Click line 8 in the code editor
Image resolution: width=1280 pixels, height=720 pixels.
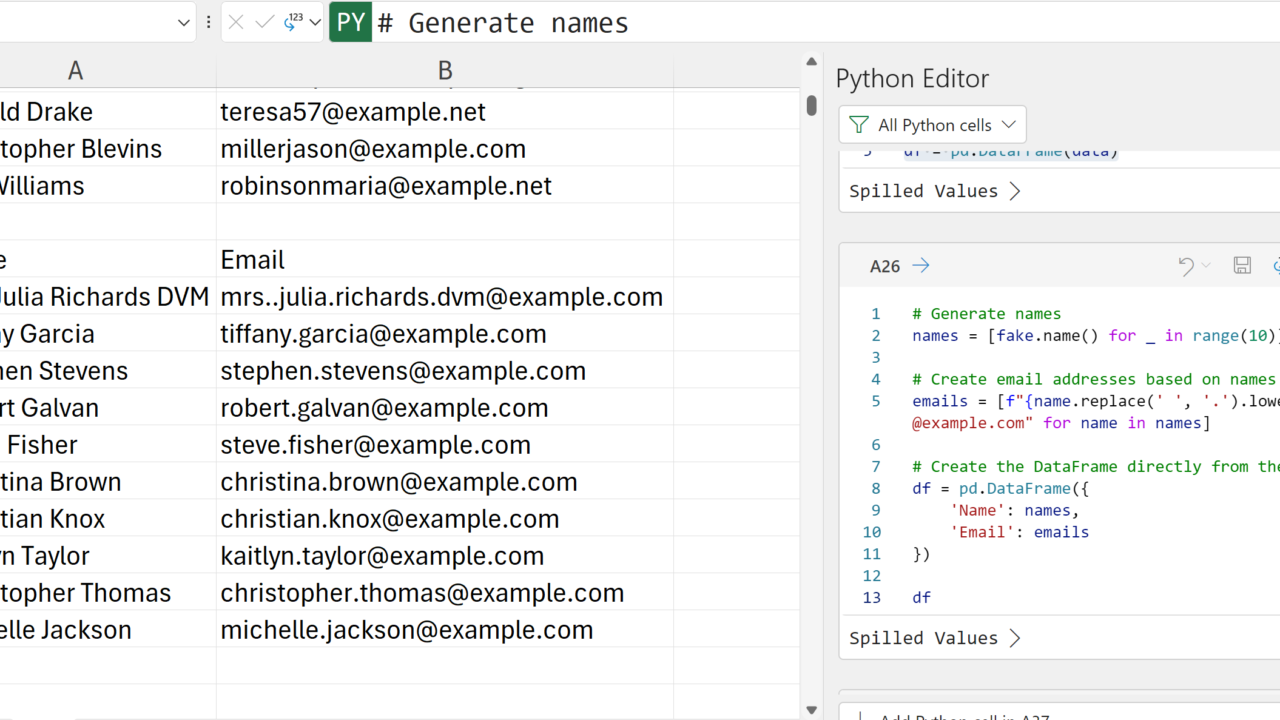(x=1000, y=488)
